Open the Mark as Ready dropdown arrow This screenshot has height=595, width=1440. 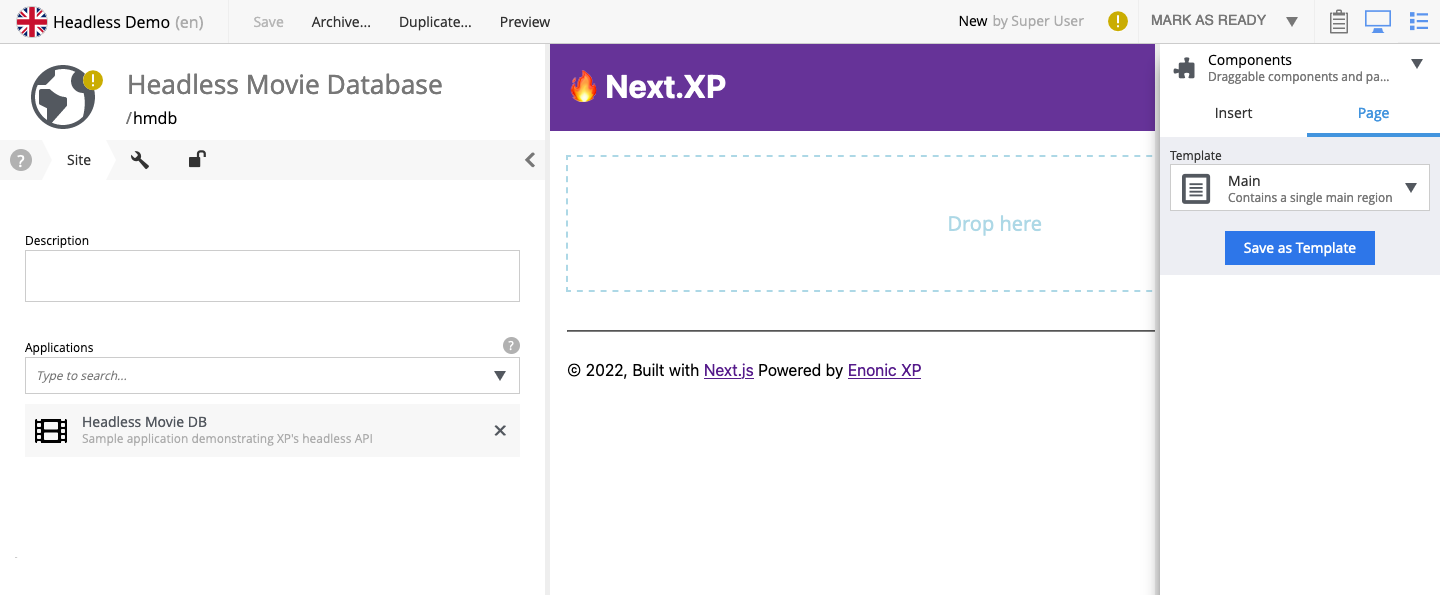1292,21
